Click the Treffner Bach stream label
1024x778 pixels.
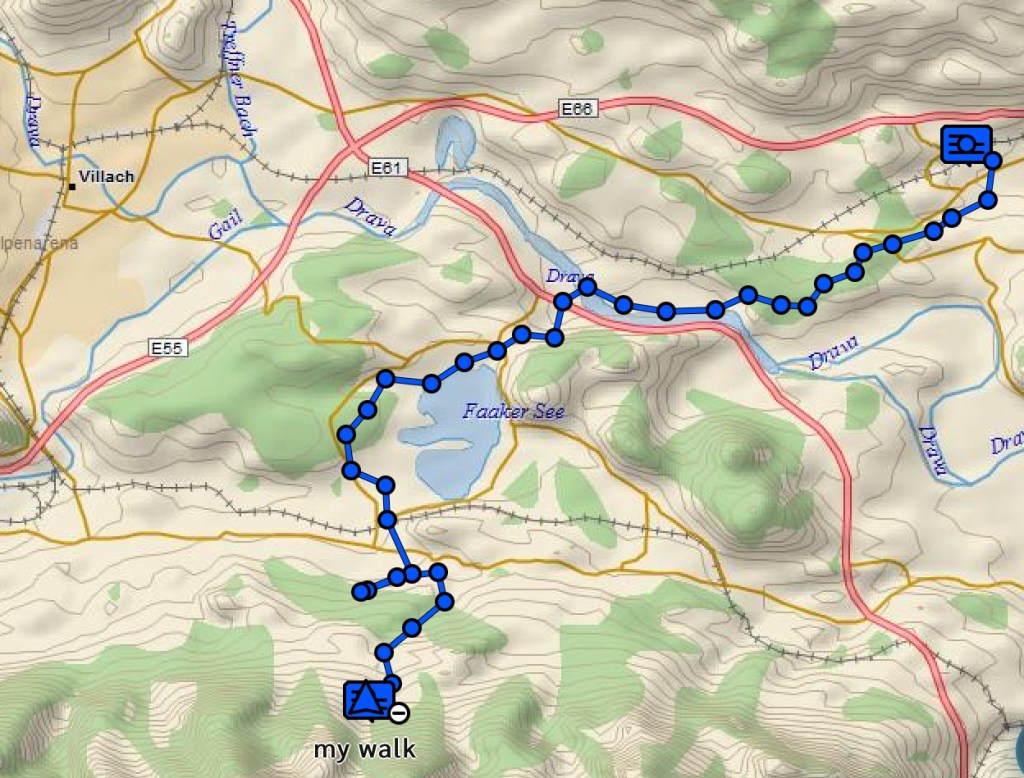click(236, 76)
